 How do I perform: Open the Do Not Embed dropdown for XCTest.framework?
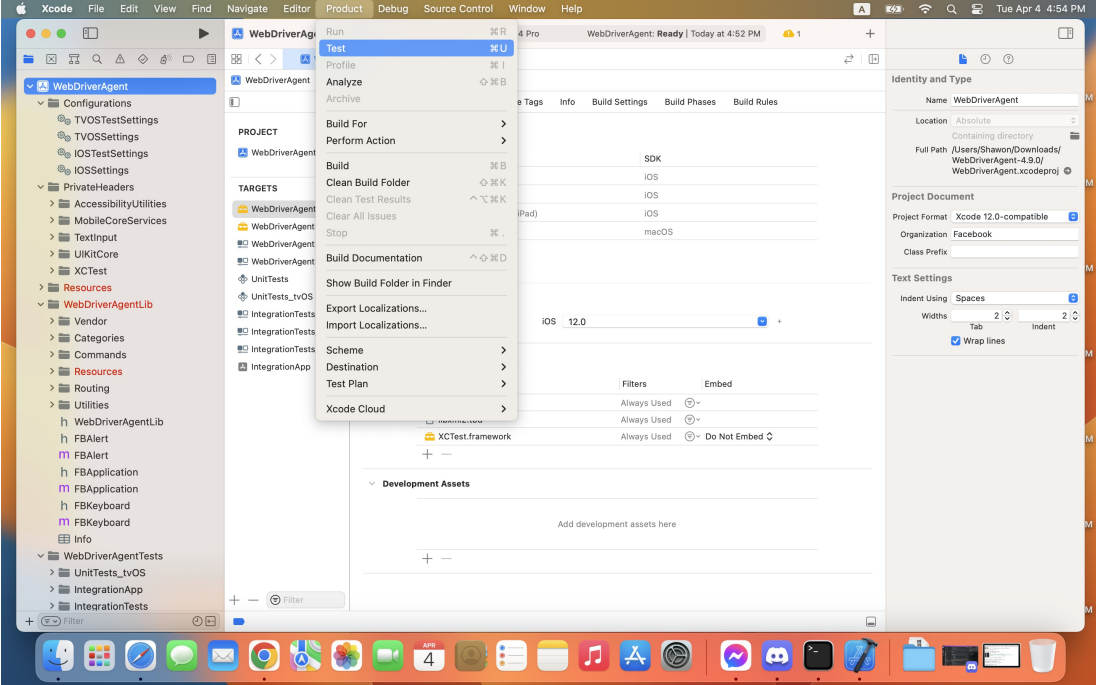pyautogui.click(x=739, y=437)
